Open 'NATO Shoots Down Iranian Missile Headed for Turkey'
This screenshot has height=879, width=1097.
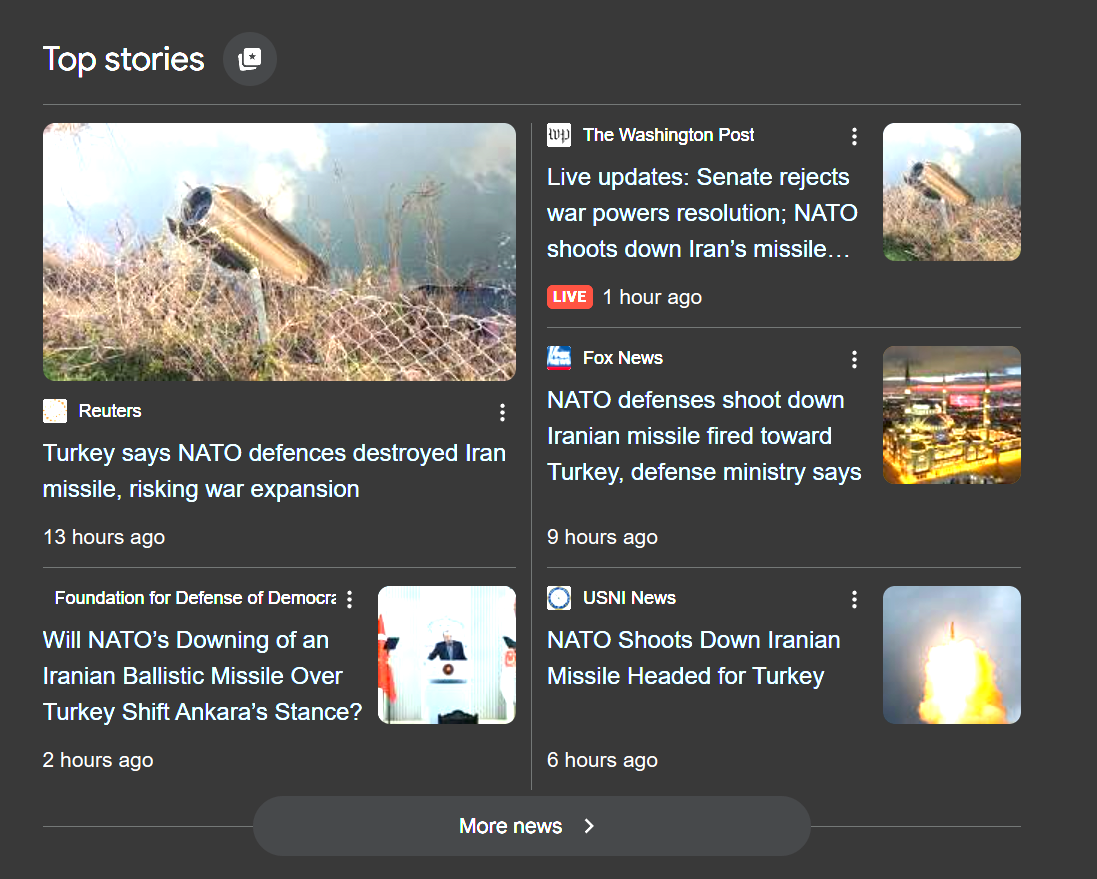[x=693, y=658]
